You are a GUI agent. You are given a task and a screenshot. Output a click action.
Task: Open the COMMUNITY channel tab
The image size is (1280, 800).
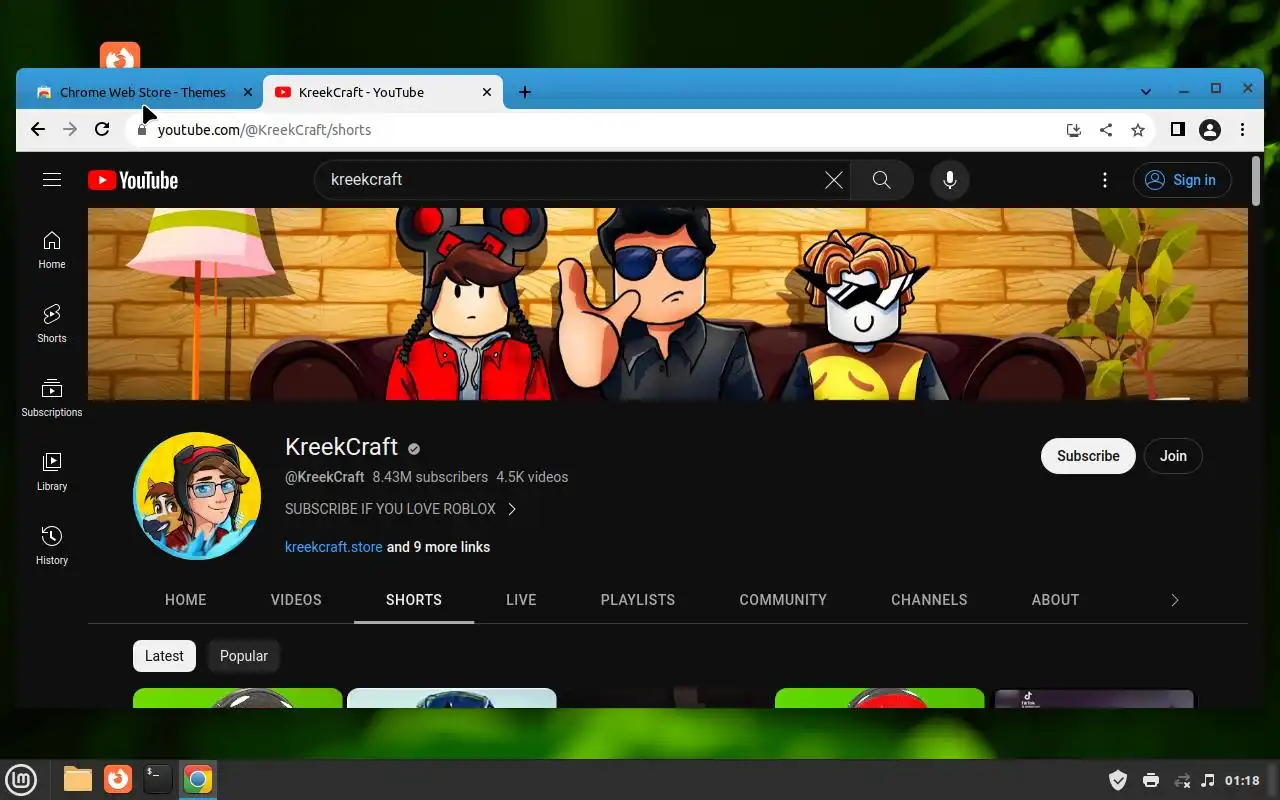(783, 600)
